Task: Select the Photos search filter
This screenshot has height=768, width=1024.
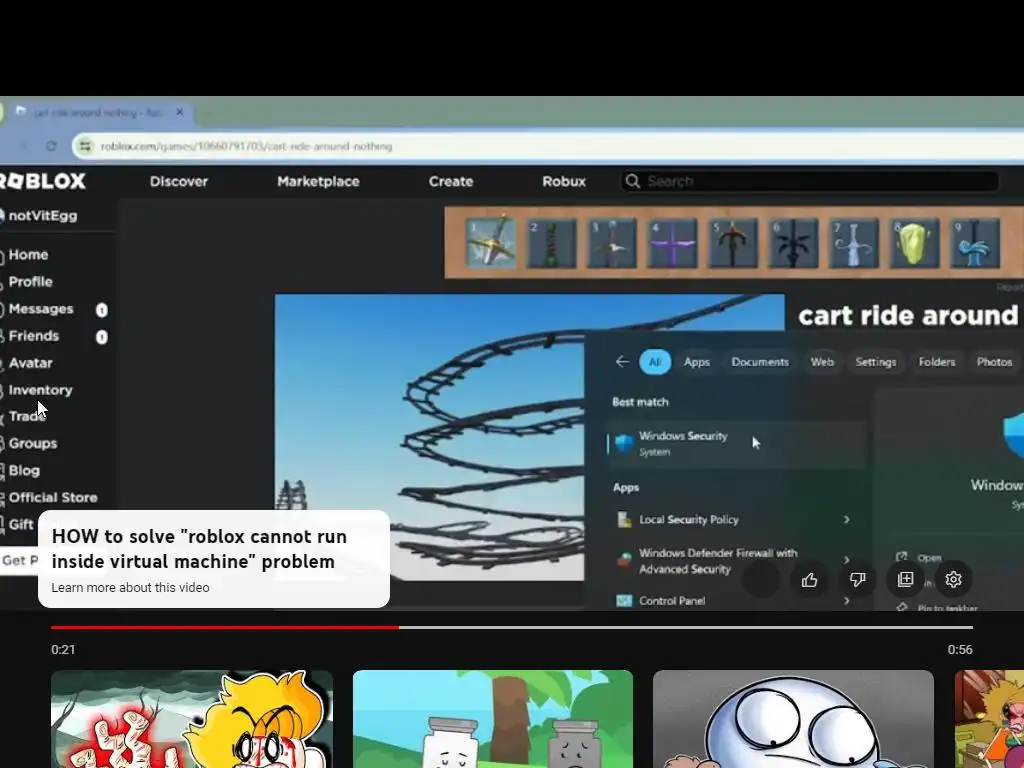Action: [x=994, y=362]
